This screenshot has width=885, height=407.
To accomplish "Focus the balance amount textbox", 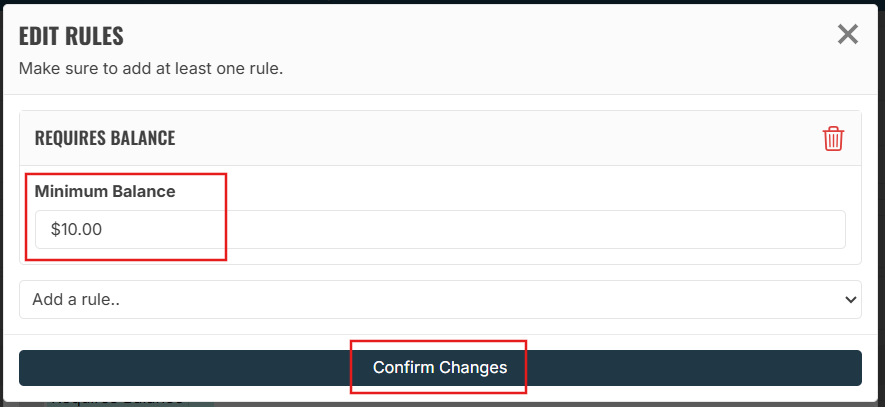I will coord(440,229).
